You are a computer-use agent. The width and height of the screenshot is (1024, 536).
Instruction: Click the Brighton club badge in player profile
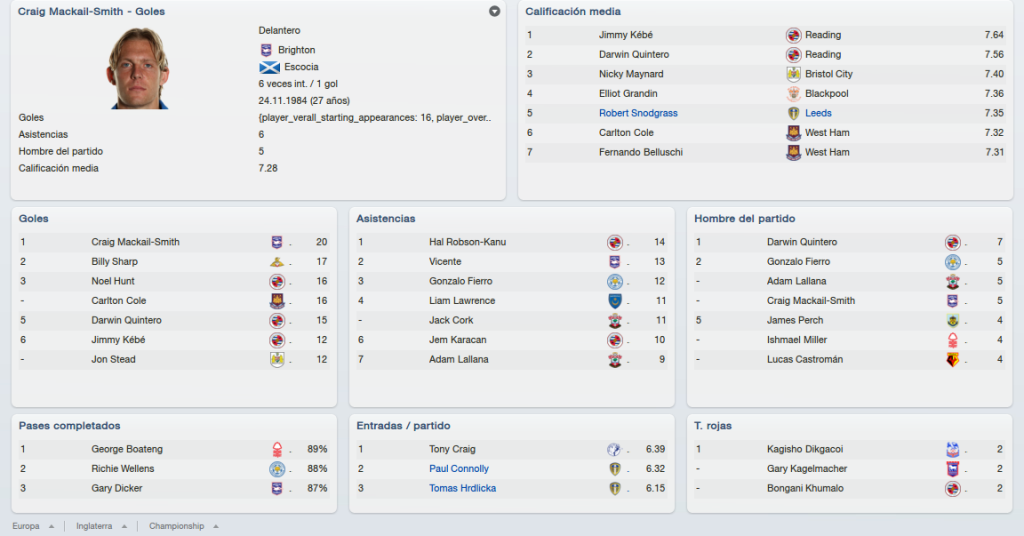pyautogui.click(x=266, y=50)
